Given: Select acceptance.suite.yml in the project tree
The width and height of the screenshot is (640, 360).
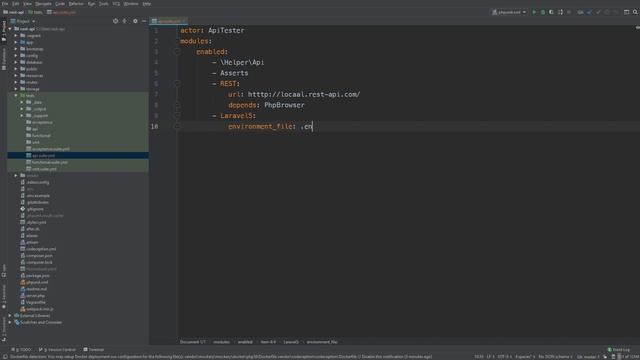Looking at the screenshot, I should (51, 149).
